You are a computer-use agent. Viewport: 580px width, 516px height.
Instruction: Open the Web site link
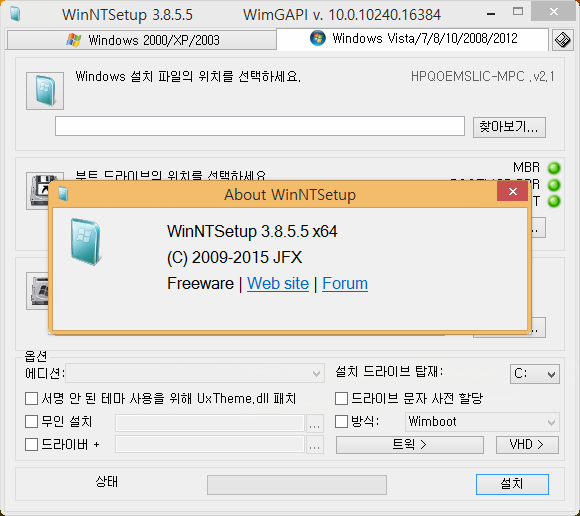click(278, 284)
